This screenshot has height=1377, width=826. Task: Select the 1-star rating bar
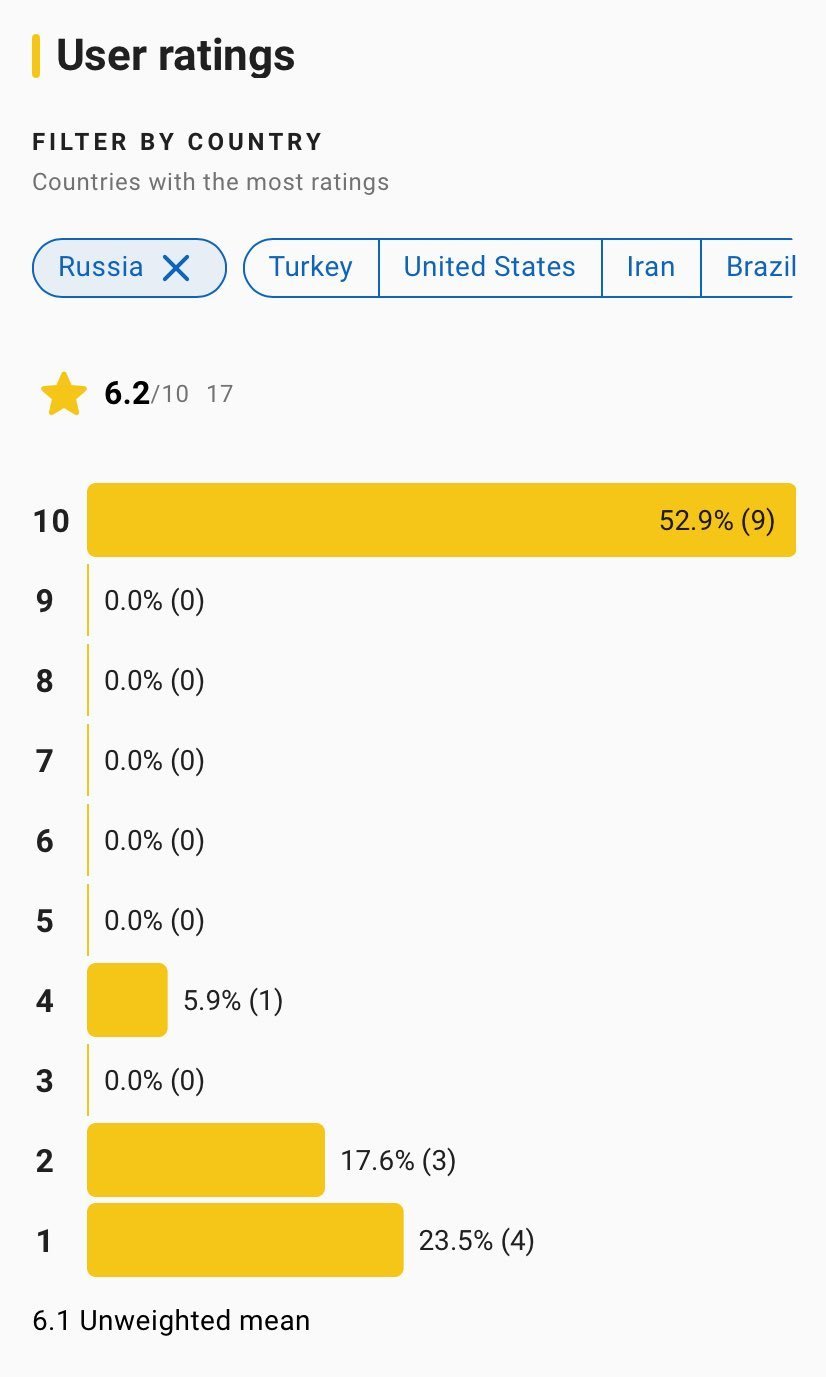(245, 1240)
